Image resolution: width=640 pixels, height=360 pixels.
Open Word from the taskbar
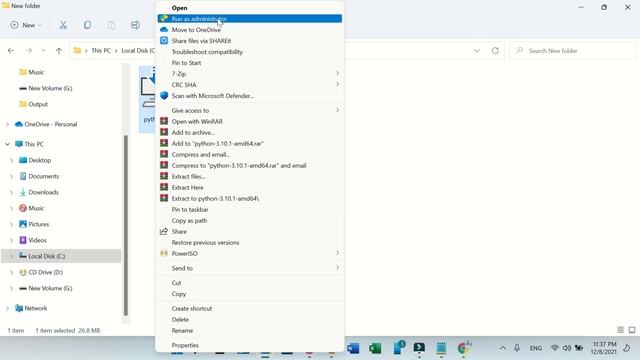[353, 348]
